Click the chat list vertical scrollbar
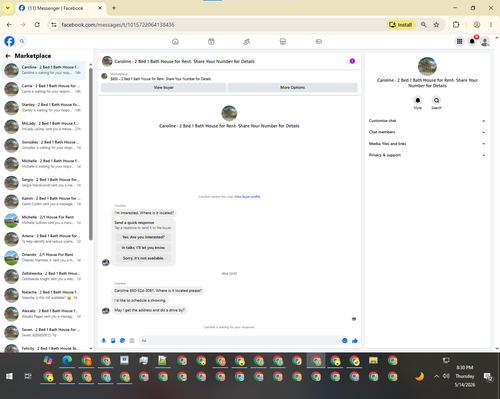Viewport: 500px width, 399px height. (x=91, y=153)
